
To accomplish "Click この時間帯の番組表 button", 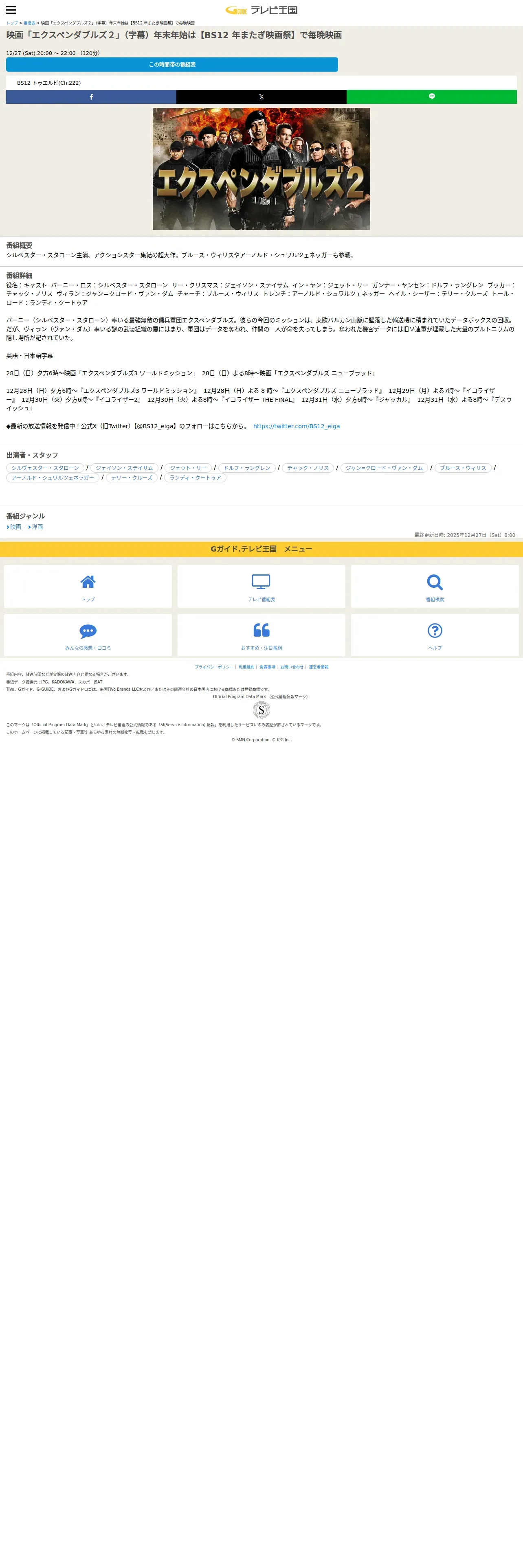I will (x=172, y=65).
